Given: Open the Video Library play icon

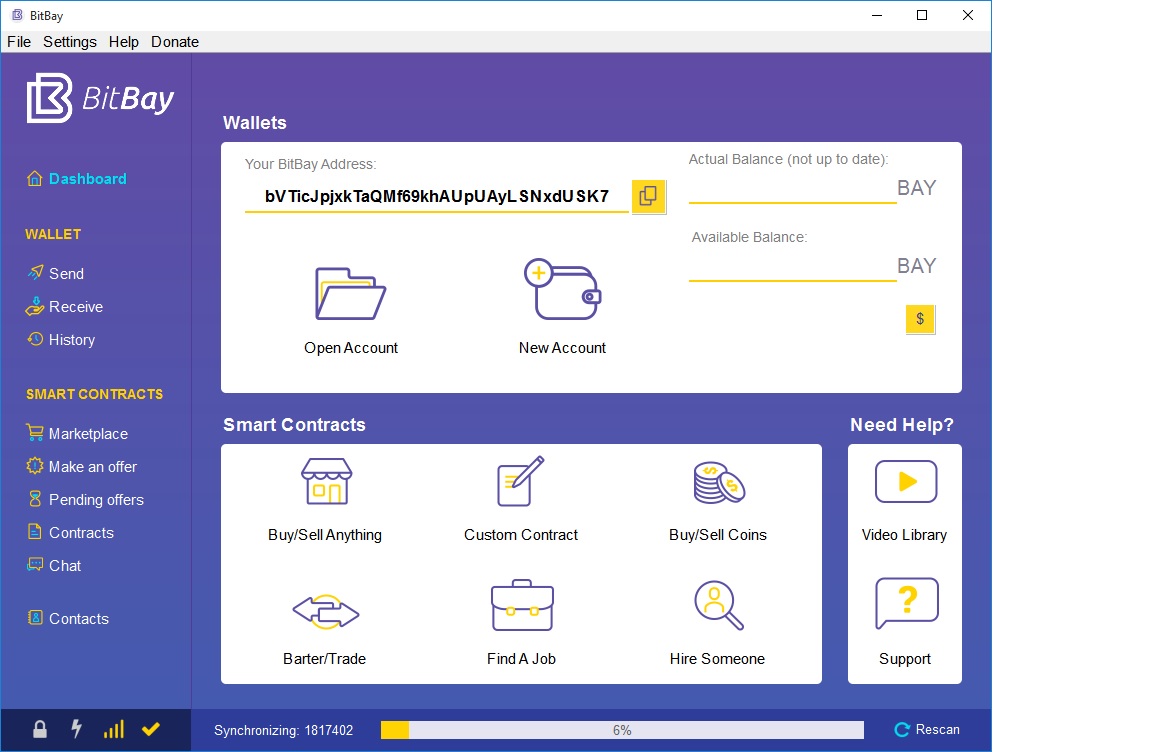Looking at the screenshot, I should (x=906, y=482).
